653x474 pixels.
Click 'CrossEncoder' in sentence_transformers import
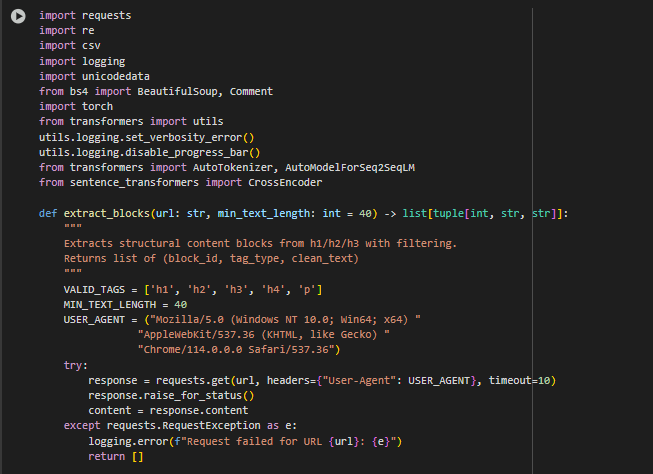point(285,182)
